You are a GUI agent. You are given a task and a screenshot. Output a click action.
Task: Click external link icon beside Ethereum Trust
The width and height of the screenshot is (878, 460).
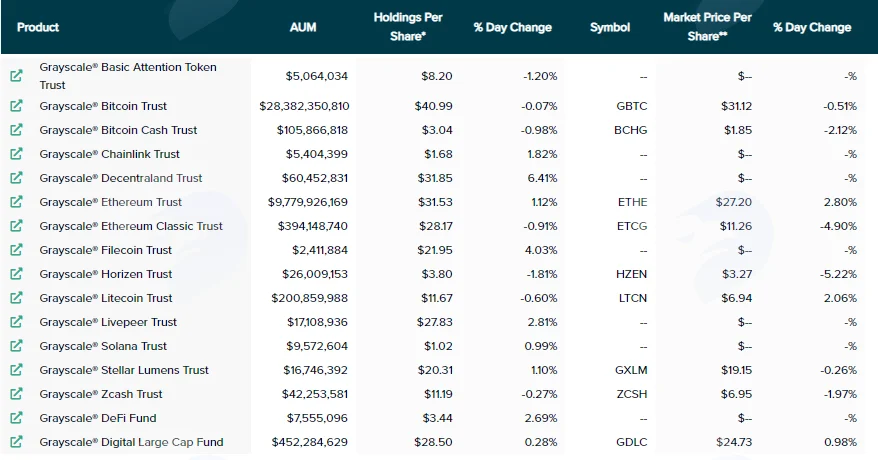16,201
